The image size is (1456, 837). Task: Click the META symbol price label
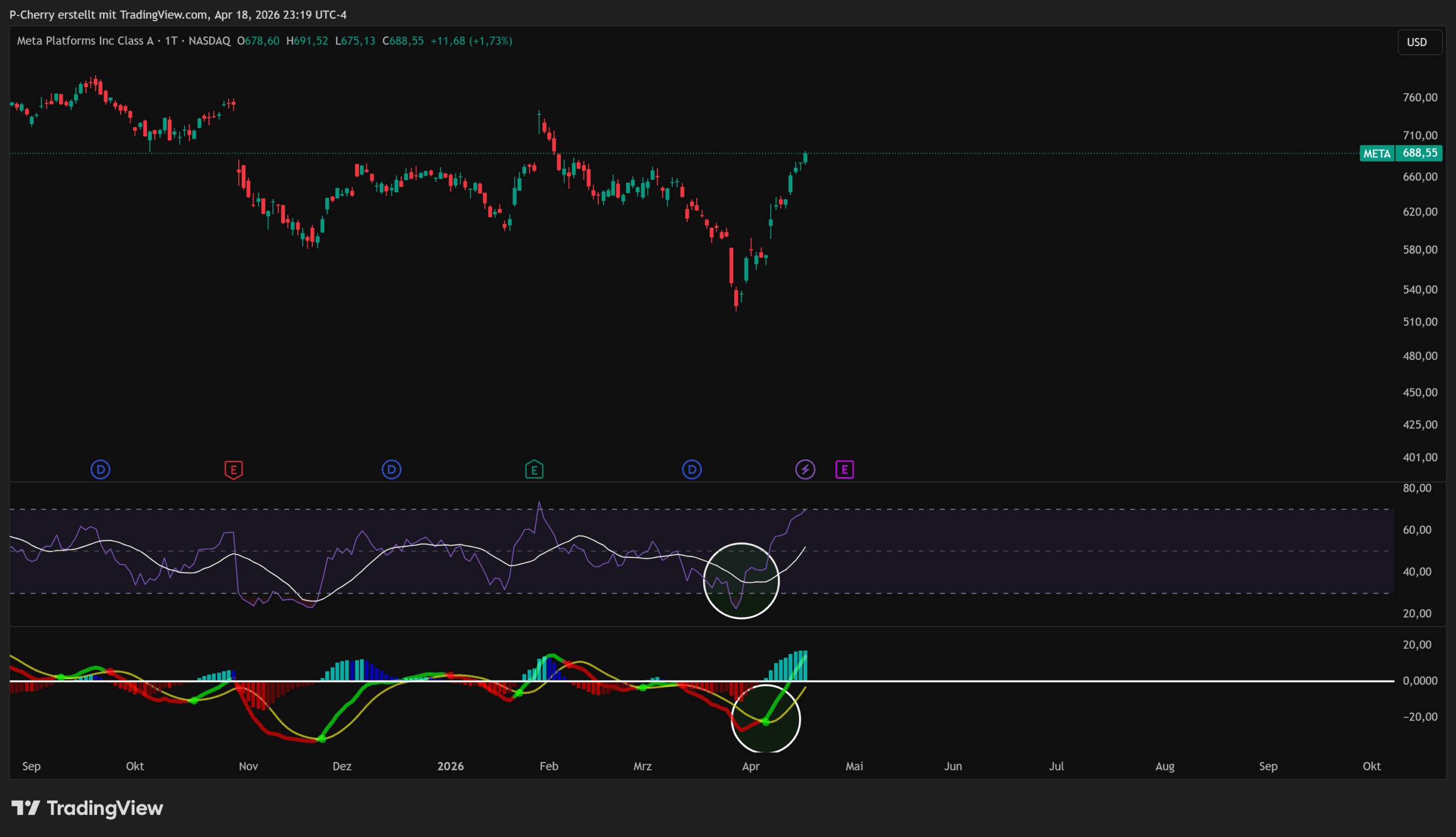tap(1377, 154)
